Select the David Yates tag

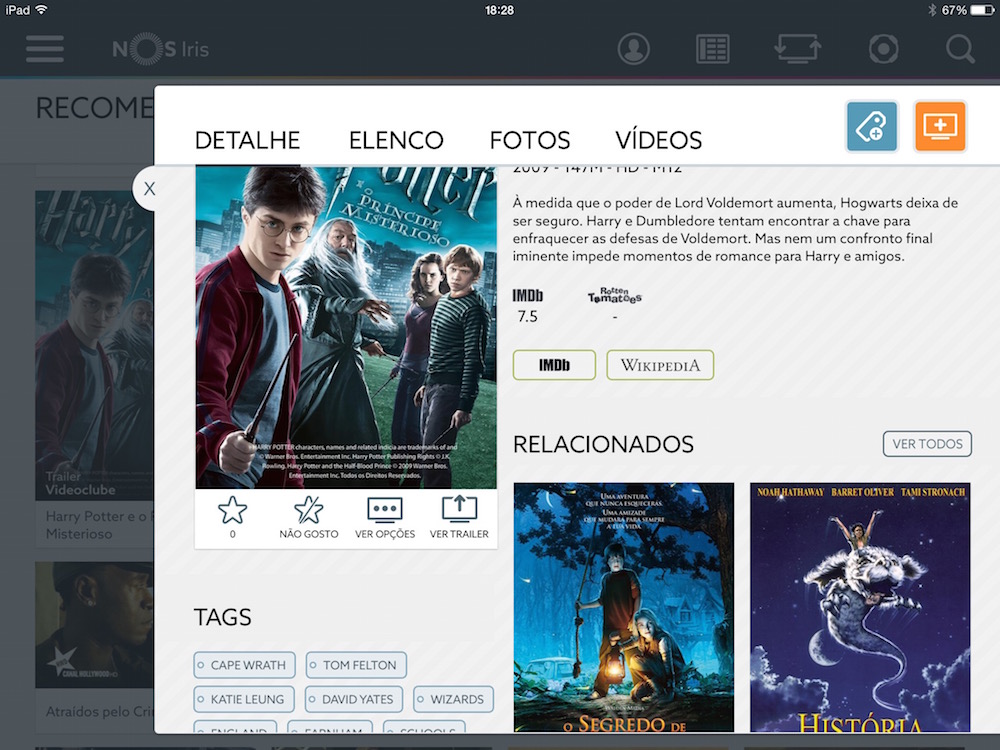(x=354, y=699)
